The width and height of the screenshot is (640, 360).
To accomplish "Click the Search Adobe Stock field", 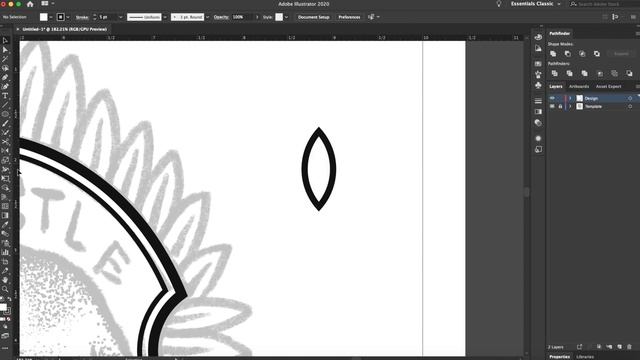I will pos(604,4).
